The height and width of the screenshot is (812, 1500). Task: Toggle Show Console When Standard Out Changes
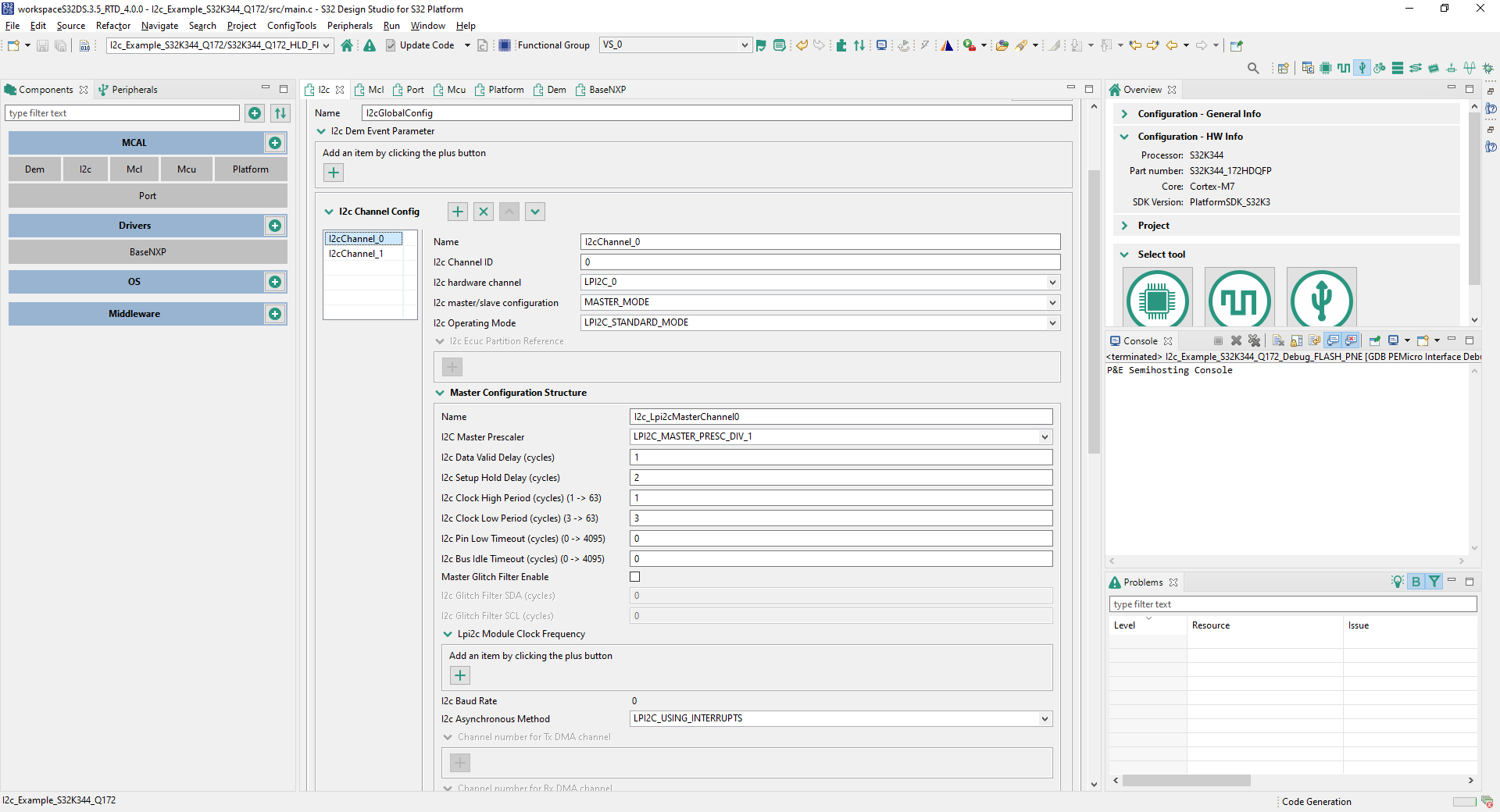coord(1333,340)
